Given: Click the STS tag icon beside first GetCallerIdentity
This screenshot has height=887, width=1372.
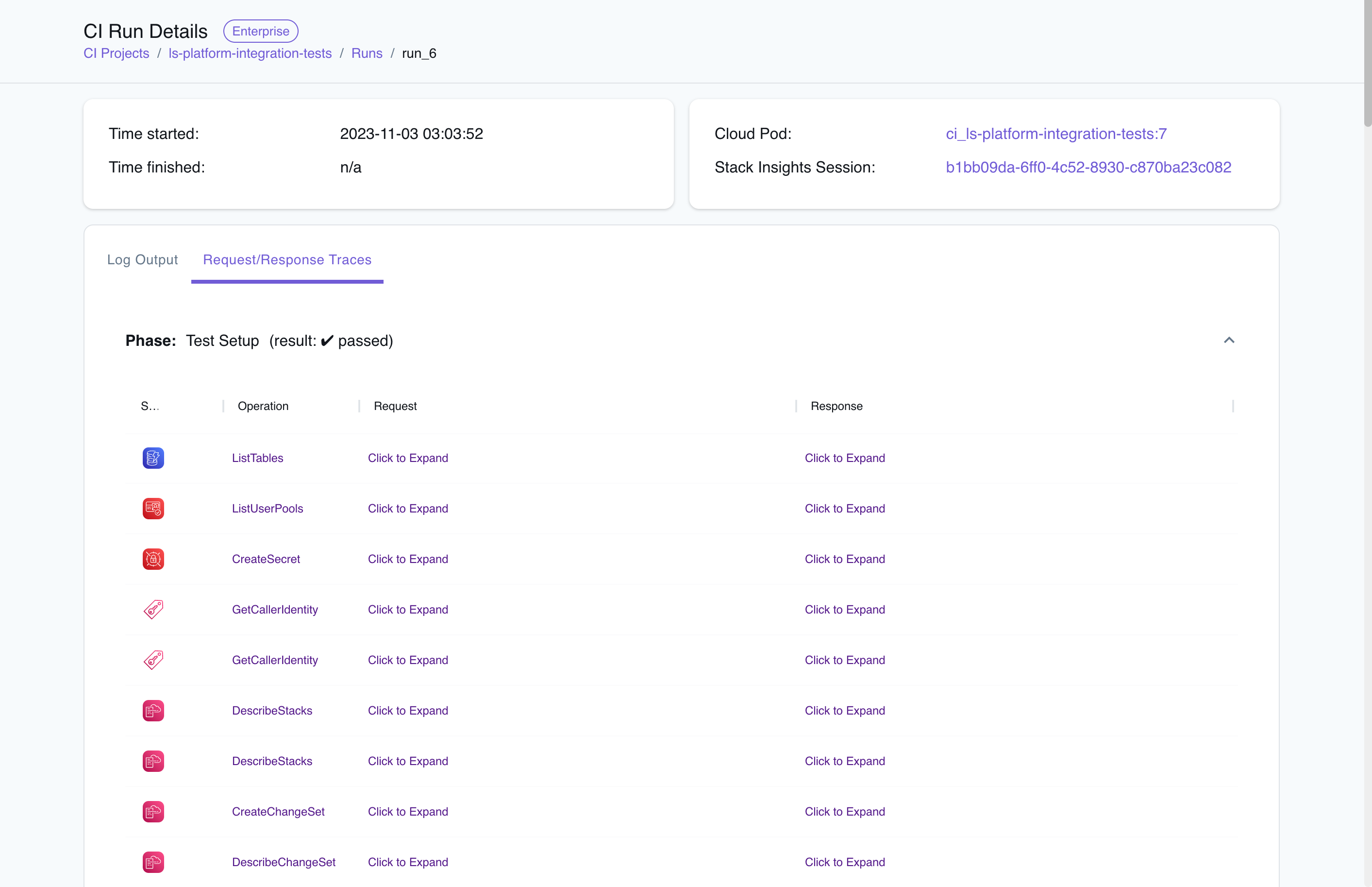Looking at the screenshot, I should pyautogui.click(x=152, y=609).
